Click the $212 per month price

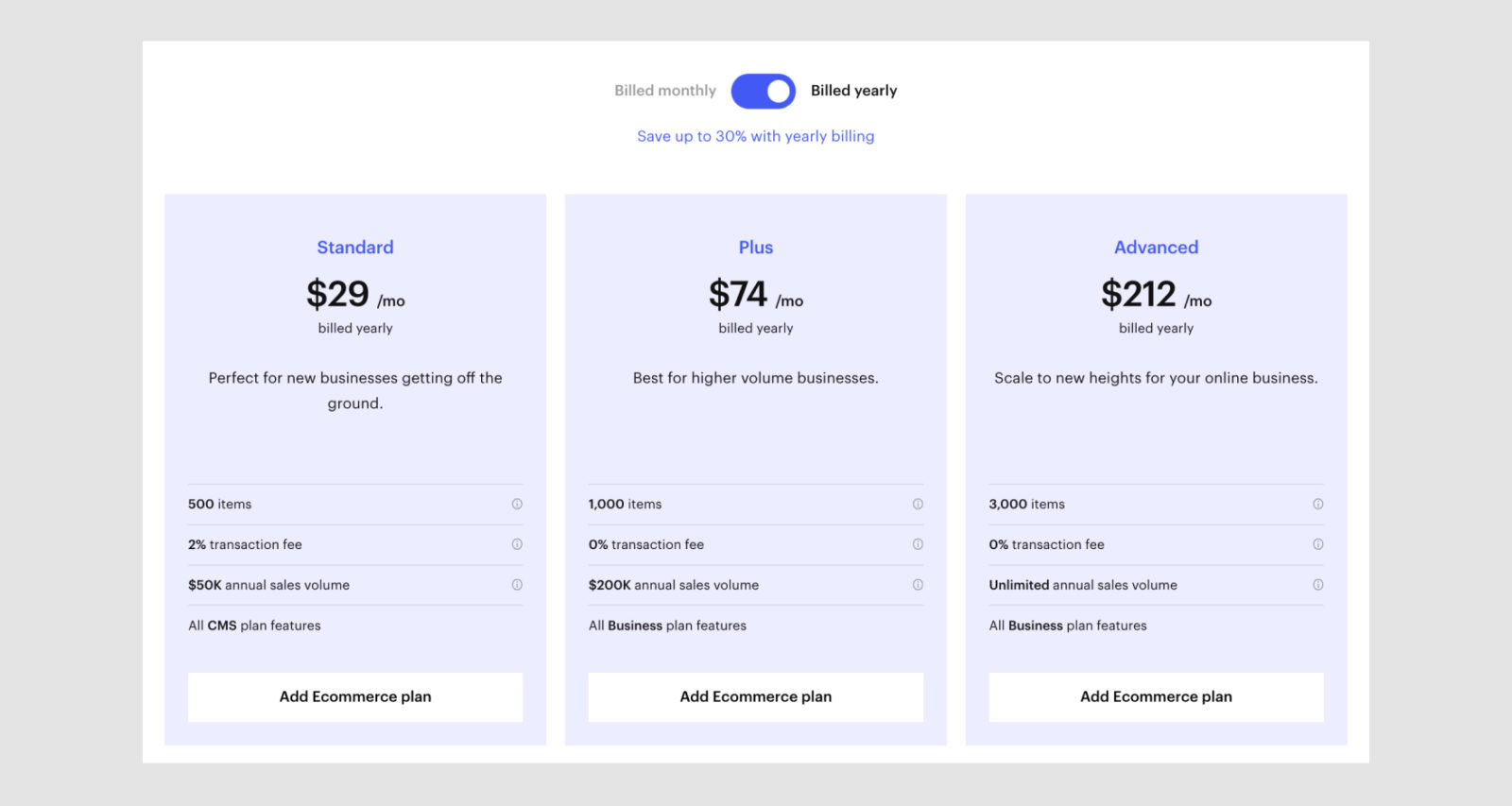pyautogui.click(x=1139, y=294)
